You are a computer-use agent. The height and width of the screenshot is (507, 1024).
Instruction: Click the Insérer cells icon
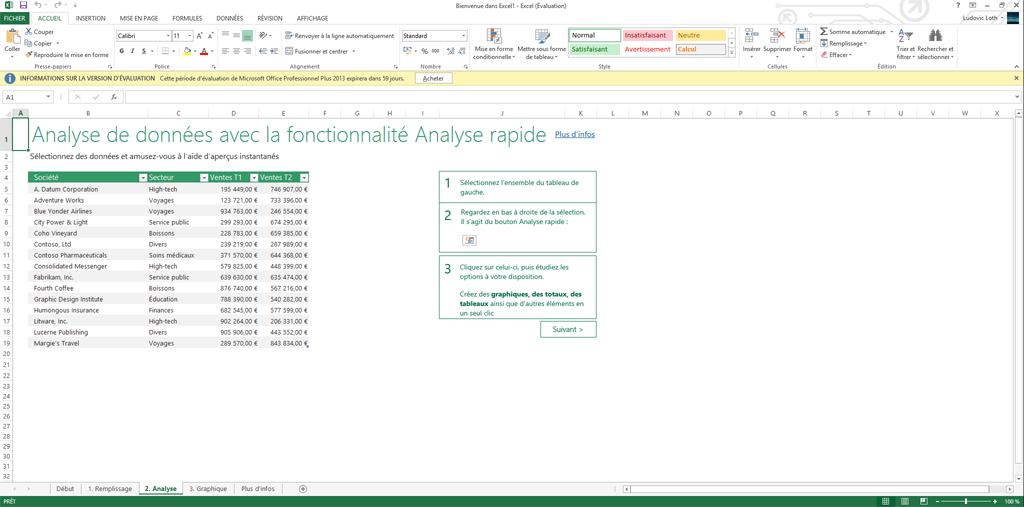click(751, 37)
